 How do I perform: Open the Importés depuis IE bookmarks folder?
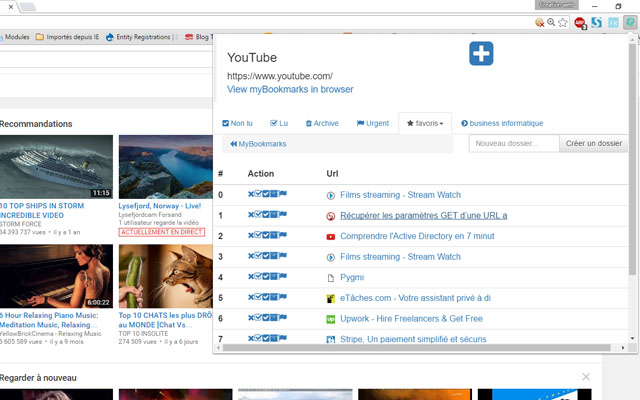67,37
